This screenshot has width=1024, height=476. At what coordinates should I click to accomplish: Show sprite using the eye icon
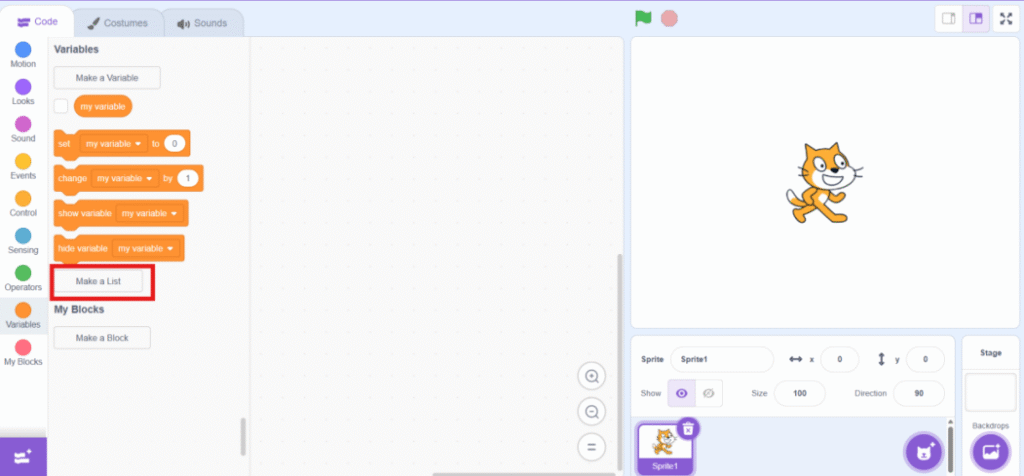(x=682, y=393)
